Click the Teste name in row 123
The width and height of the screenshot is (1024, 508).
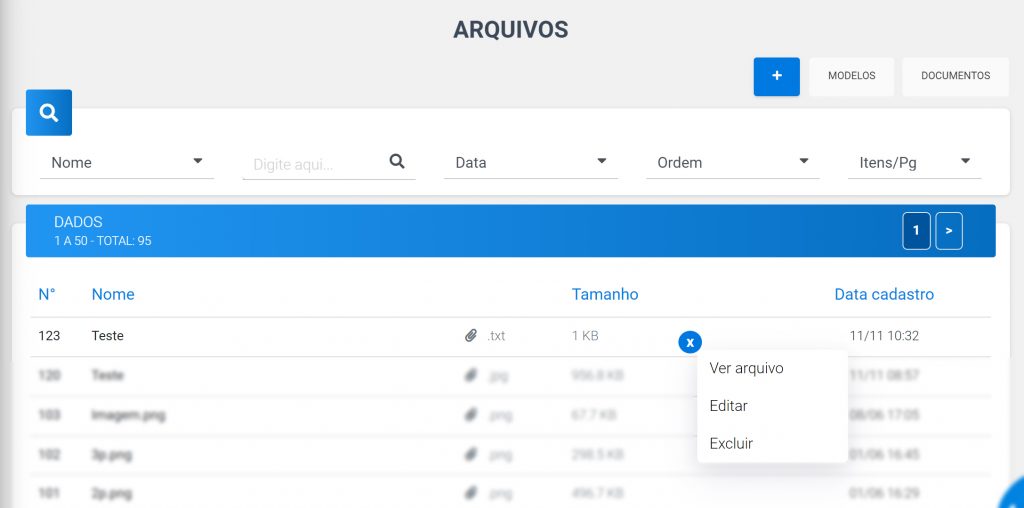(107, 336)
